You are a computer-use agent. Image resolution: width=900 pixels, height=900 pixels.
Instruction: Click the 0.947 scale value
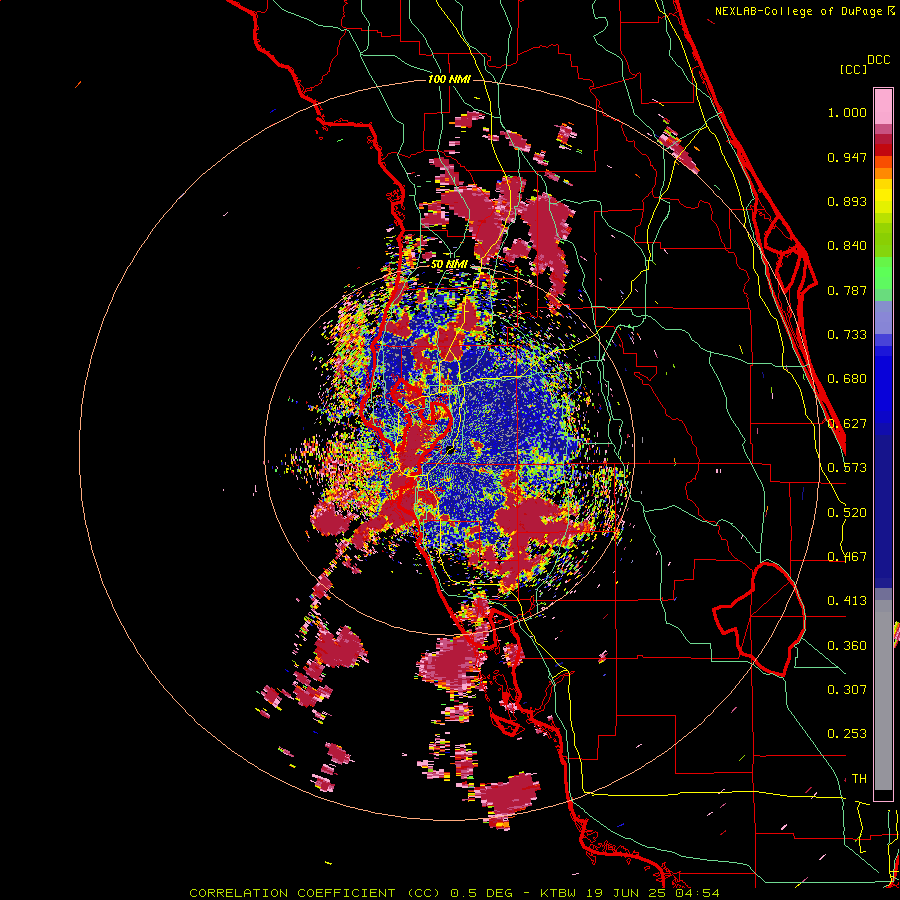coord(847,157)
